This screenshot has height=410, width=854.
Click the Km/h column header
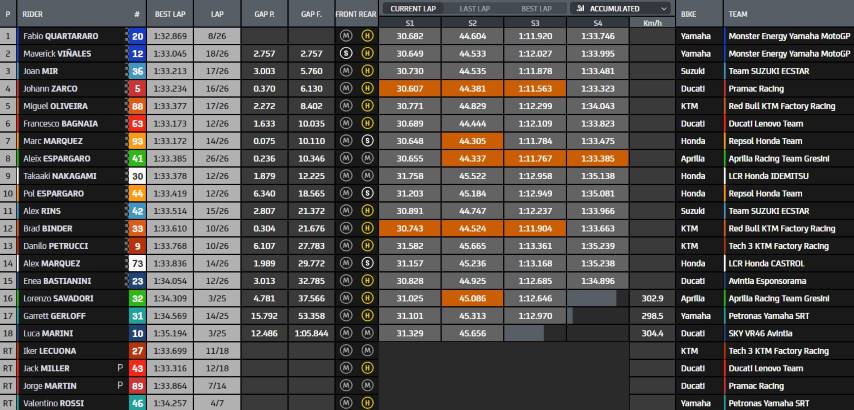coord(652,23)
